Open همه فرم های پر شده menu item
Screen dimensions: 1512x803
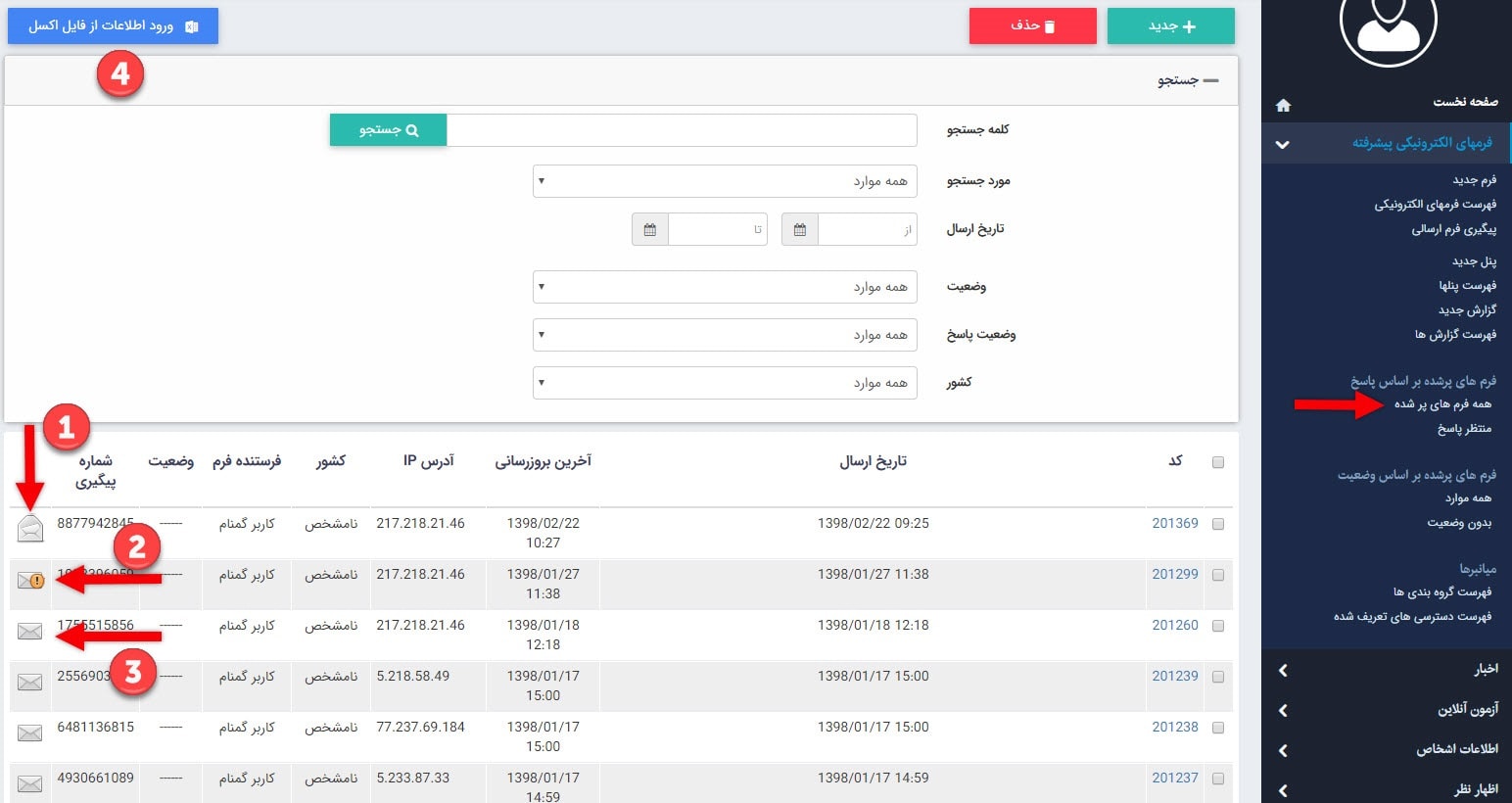[1442, 404]
